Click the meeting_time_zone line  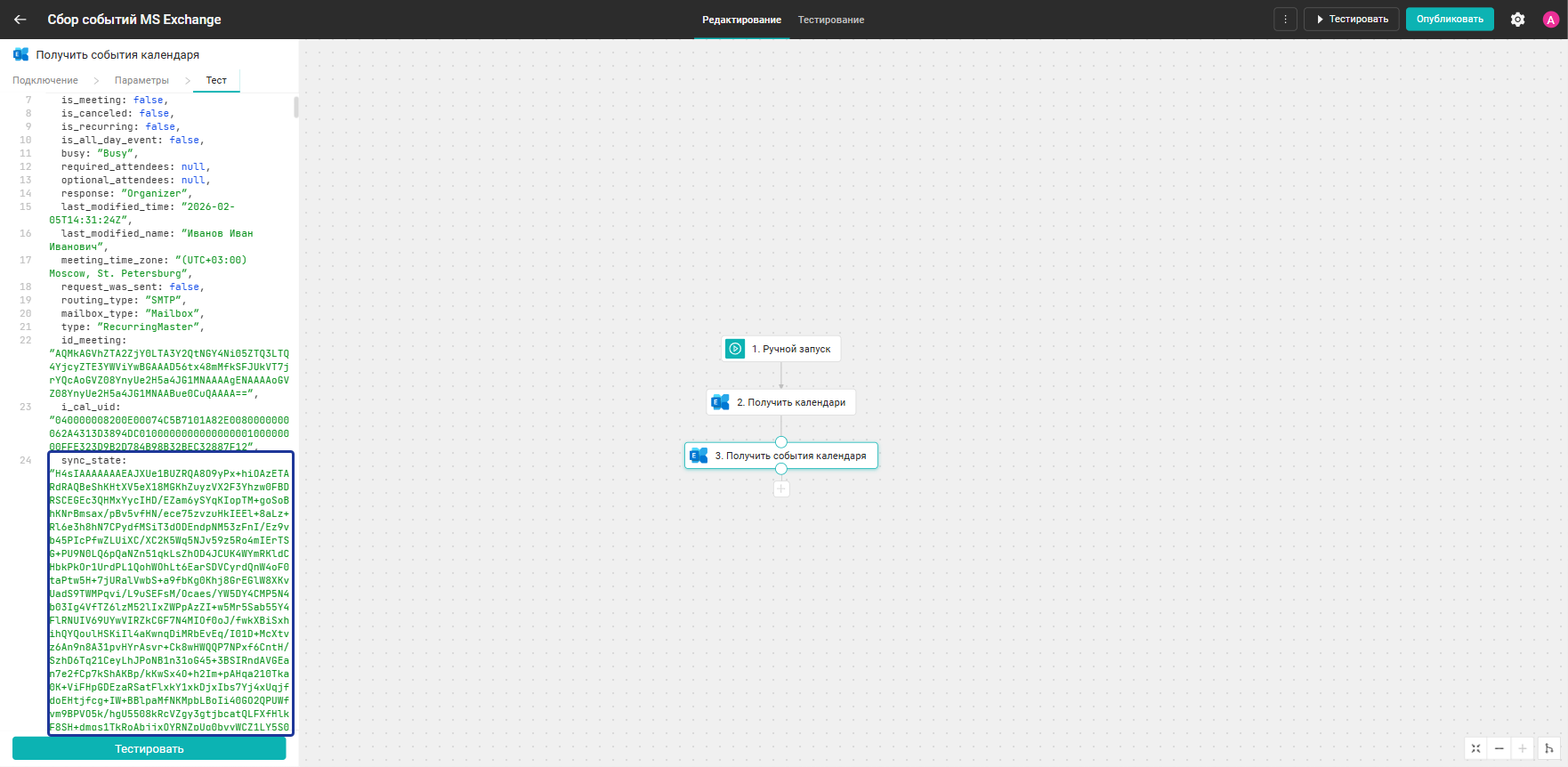pos(148,267)
